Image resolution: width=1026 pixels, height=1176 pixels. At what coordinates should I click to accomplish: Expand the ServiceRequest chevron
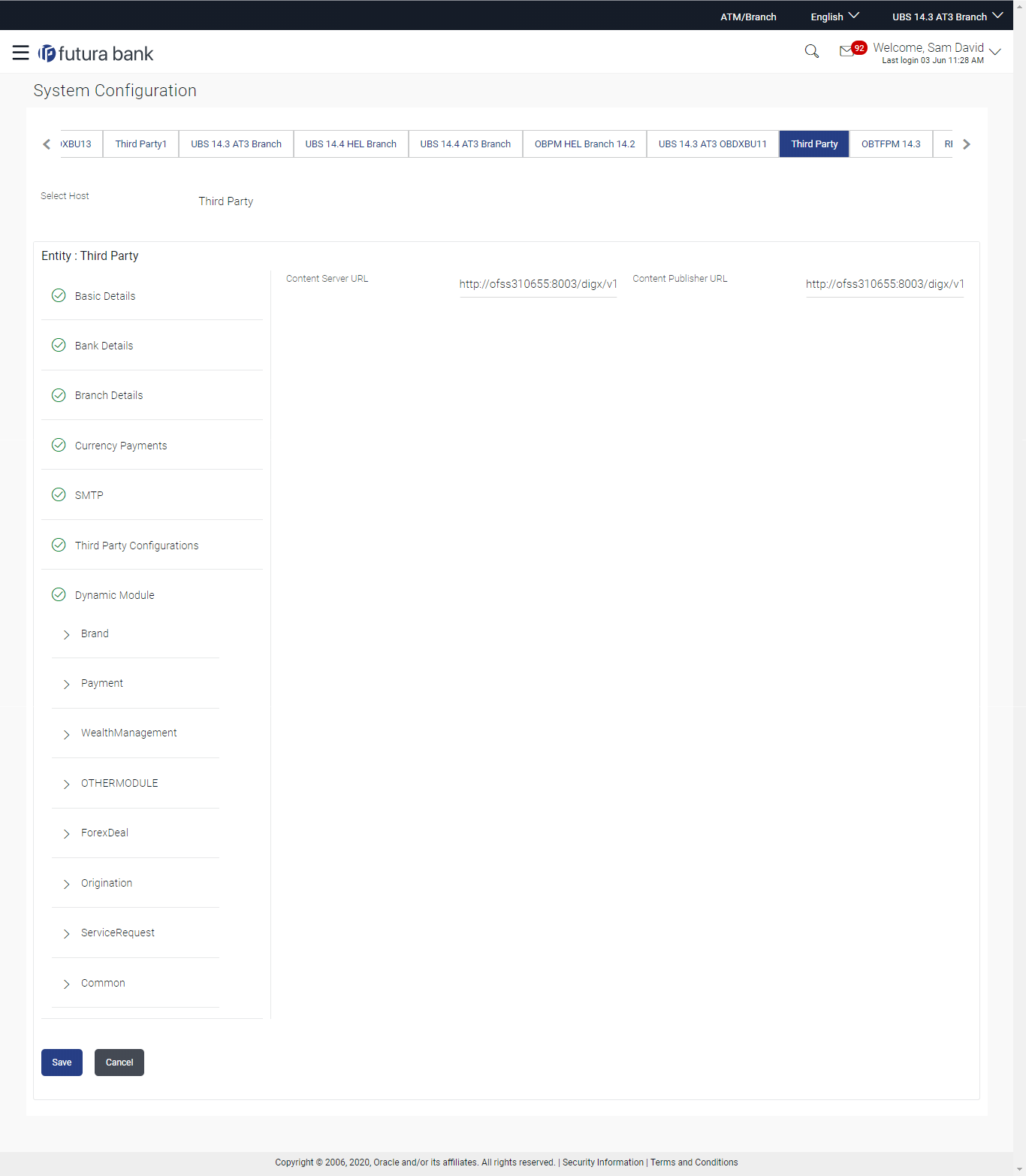[x=66, y=933]
